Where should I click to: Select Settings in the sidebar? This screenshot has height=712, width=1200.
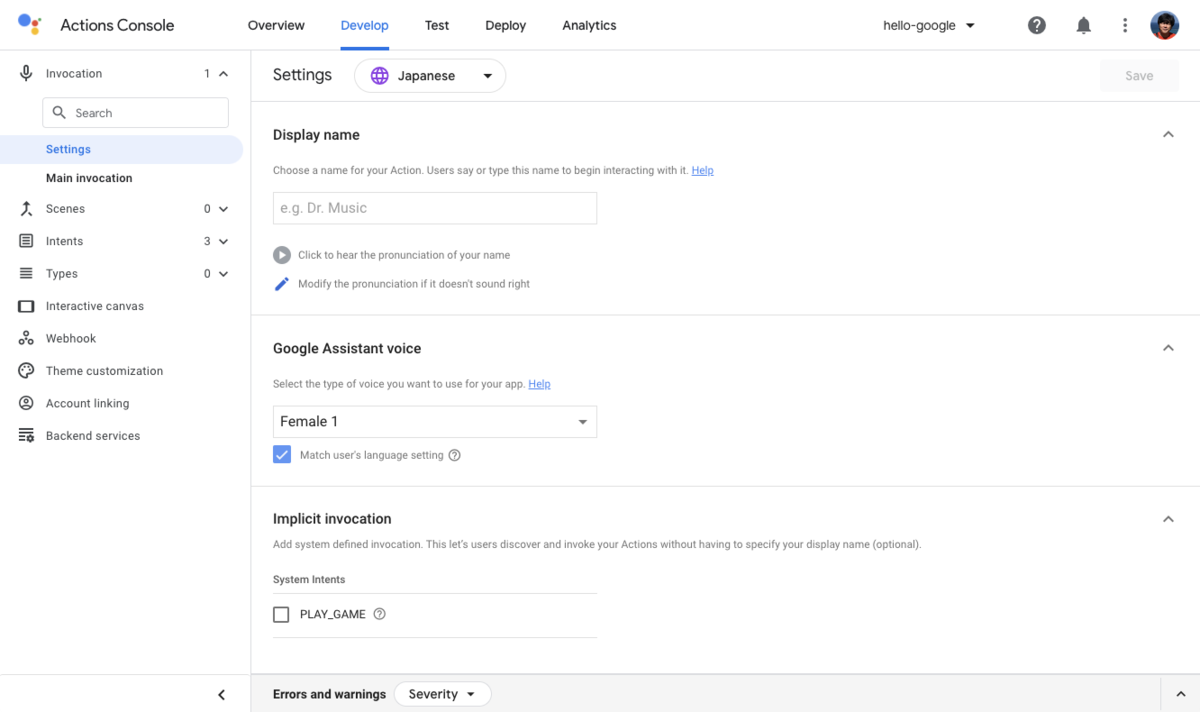121,149
